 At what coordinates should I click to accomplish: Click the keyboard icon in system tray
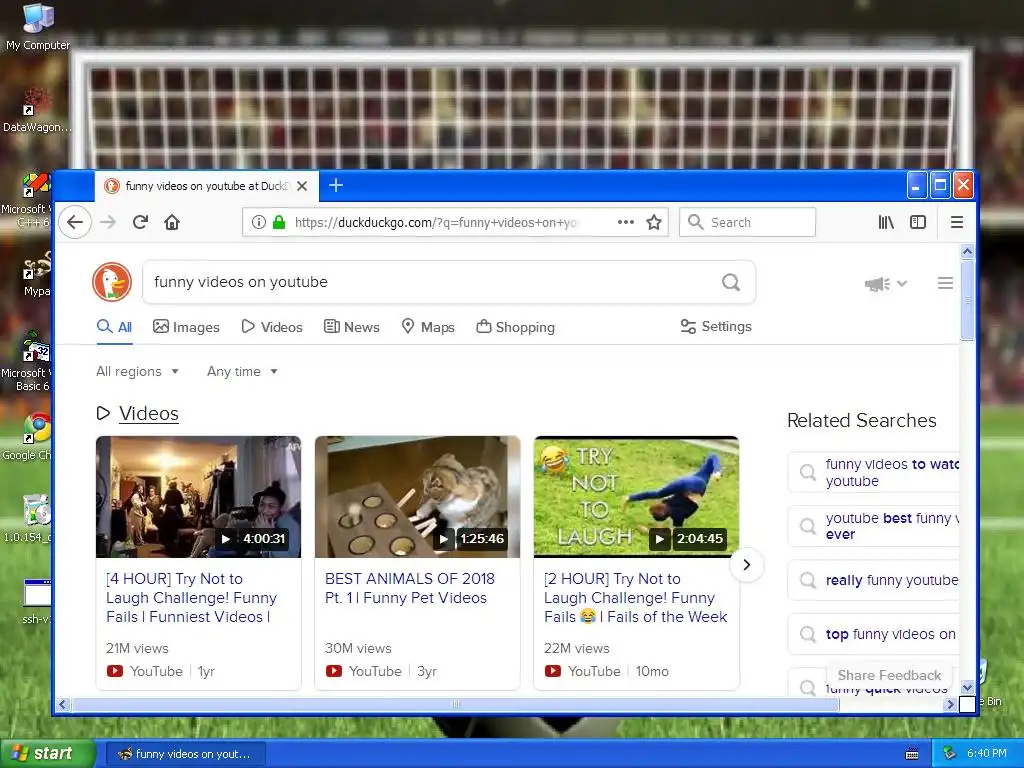[x=912, y=754]
